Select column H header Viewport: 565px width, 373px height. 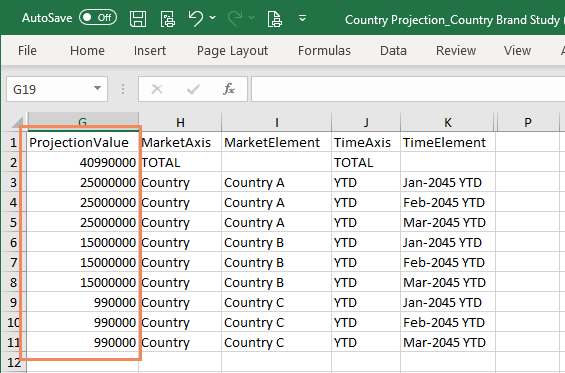coord(180,122)
